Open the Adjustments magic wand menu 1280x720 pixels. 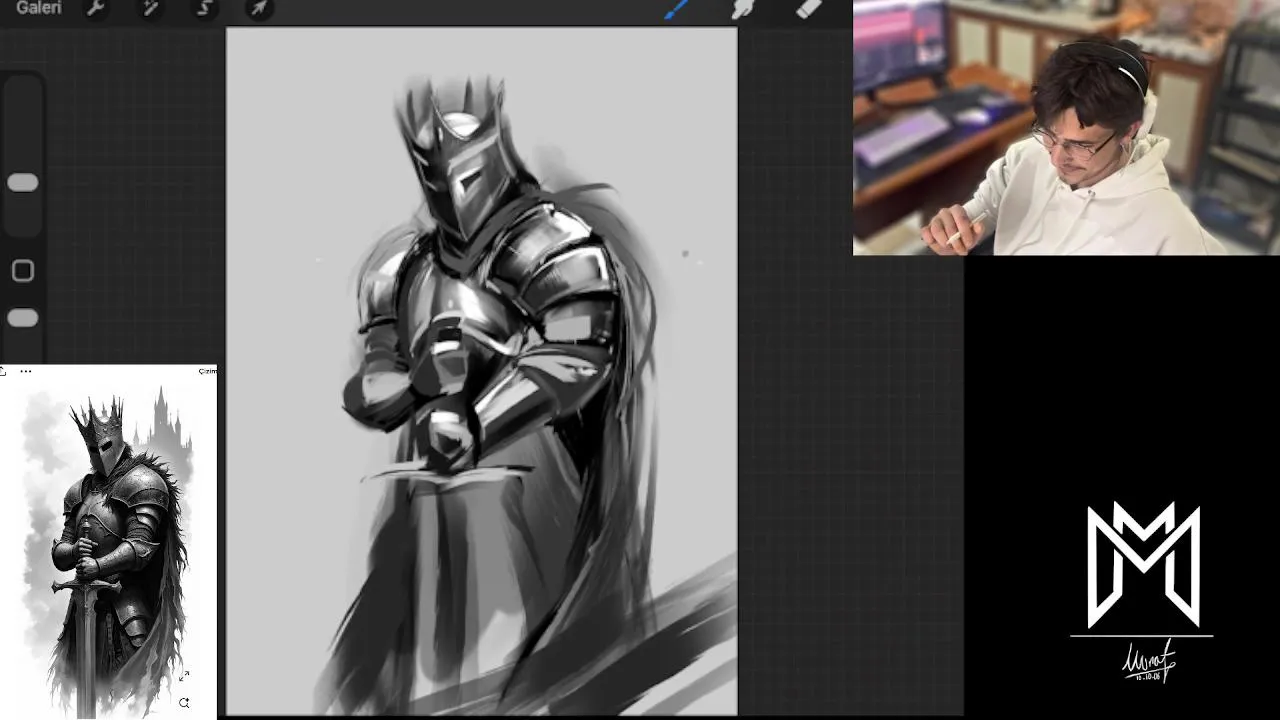coord(150,8)
